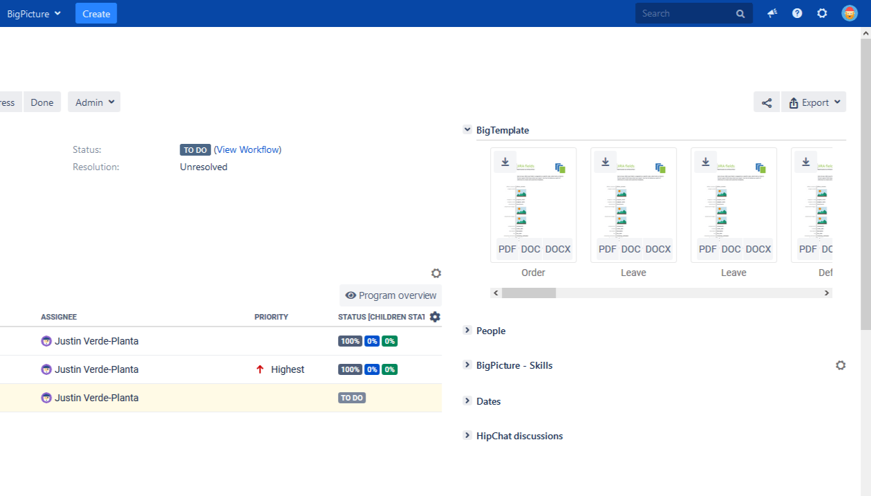
Task: Click the green 0% badge in Highest row
Action: [389, 369]
